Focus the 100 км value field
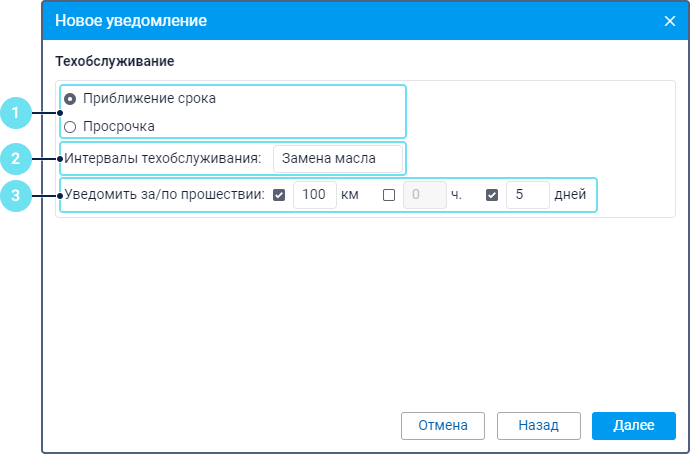 [x=315, y=195]
